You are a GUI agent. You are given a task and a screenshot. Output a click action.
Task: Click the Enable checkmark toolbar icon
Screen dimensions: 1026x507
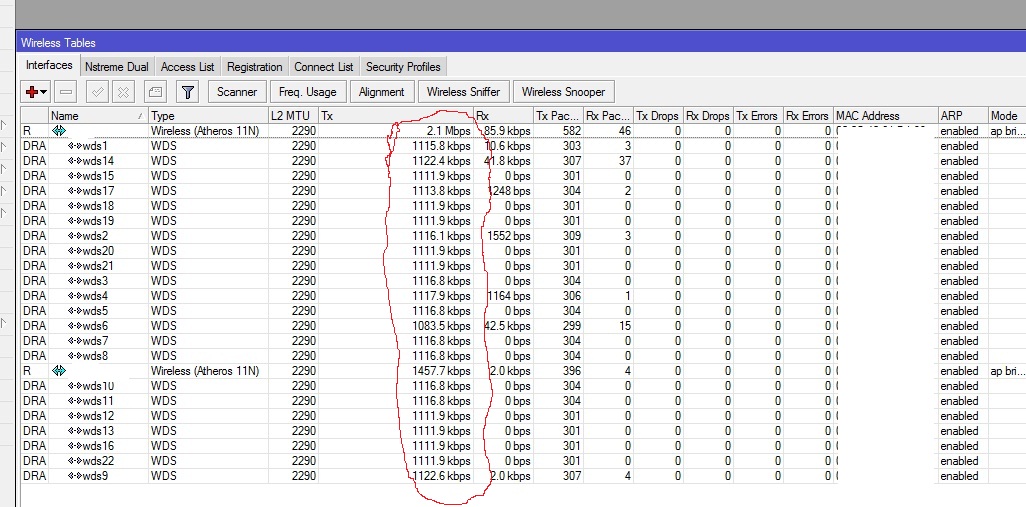tap(98, 92)
